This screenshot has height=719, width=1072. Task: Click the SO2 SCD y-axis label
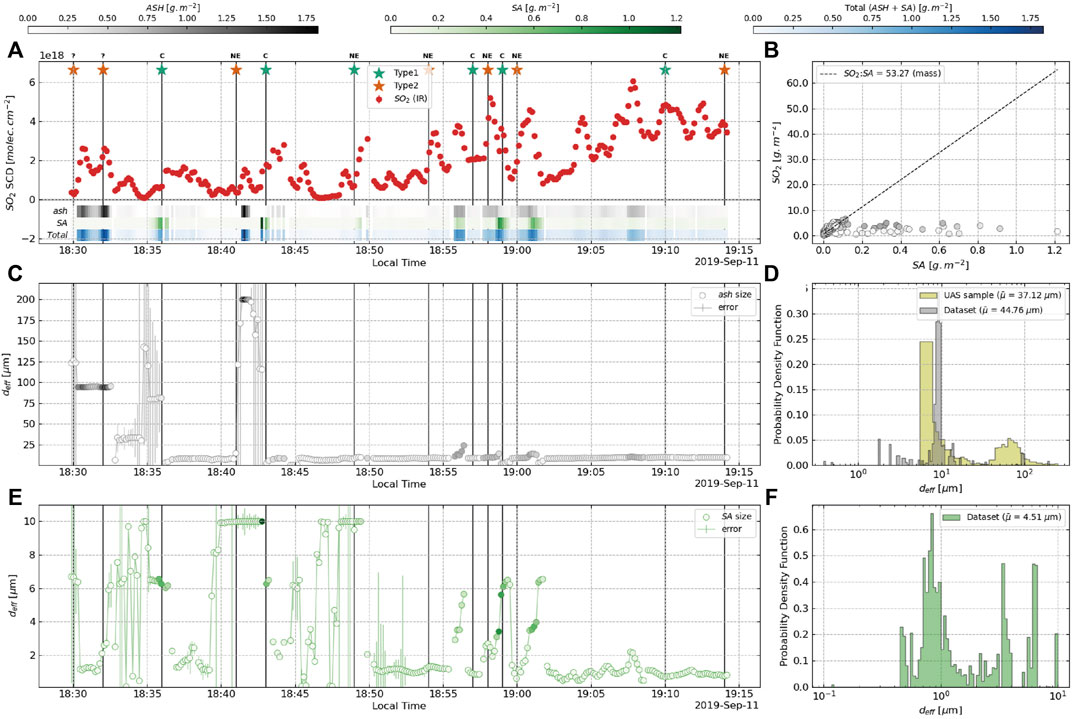10,153
